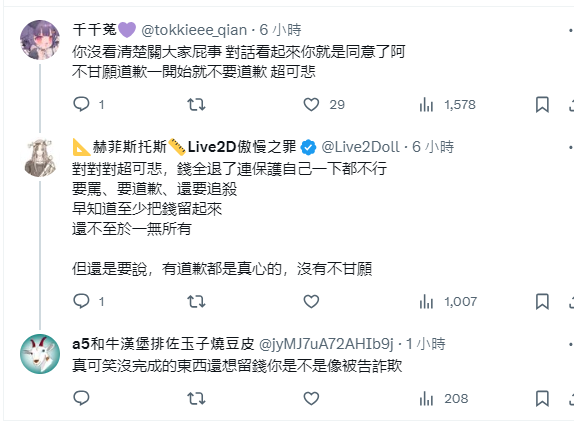Retweet 千千菟's post
This screenshot has height=421, width=574.
click(196, 105)
